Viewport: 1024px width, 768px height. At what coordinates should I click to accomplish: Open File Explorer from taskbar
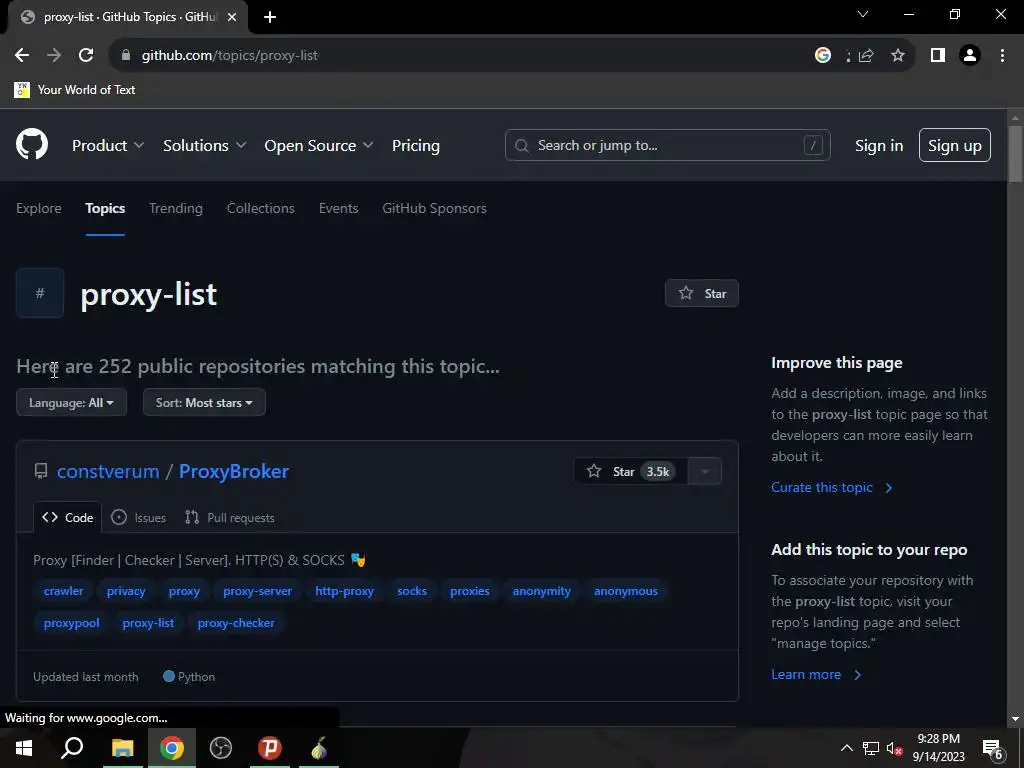(x=122, y=748)
